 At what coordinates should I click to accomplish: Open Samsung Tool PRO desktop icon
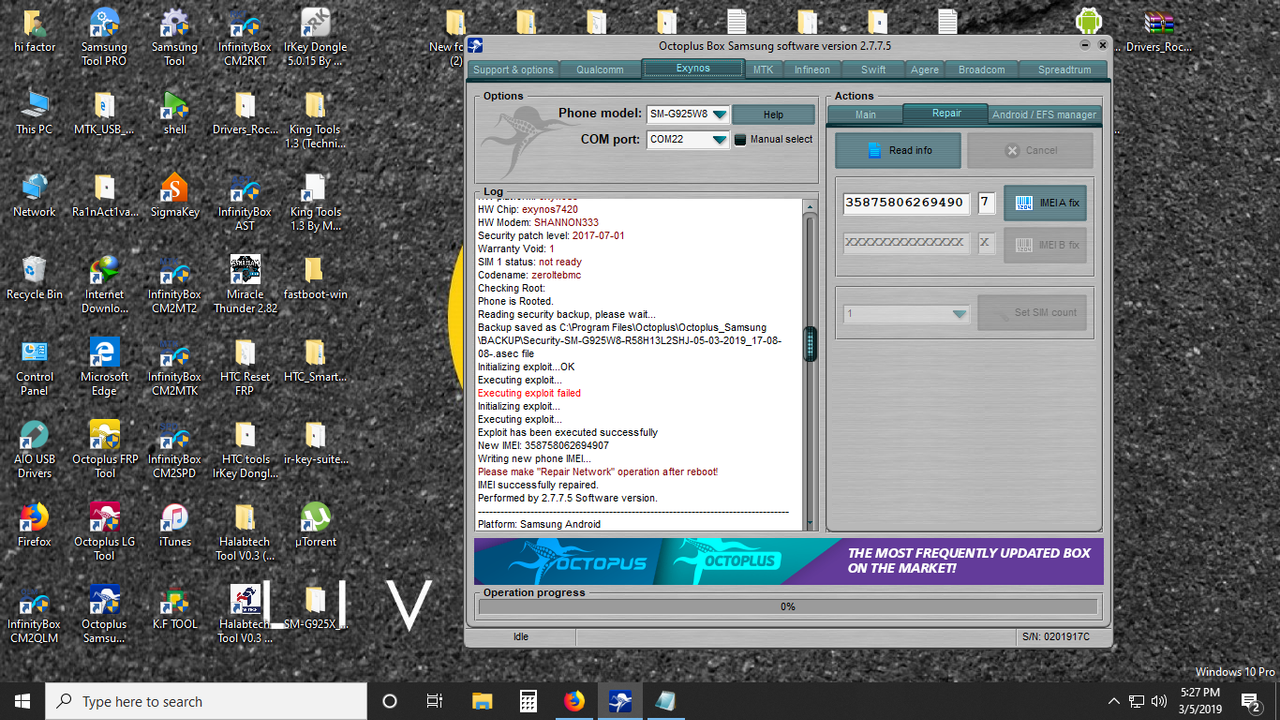tap(104, 38)
